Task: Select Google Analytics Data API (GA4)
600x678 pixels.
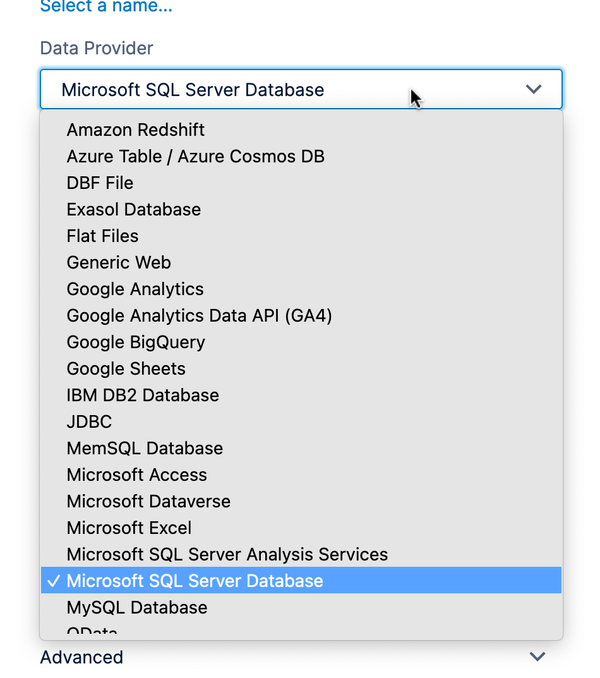Action: [x=301, y=316]
